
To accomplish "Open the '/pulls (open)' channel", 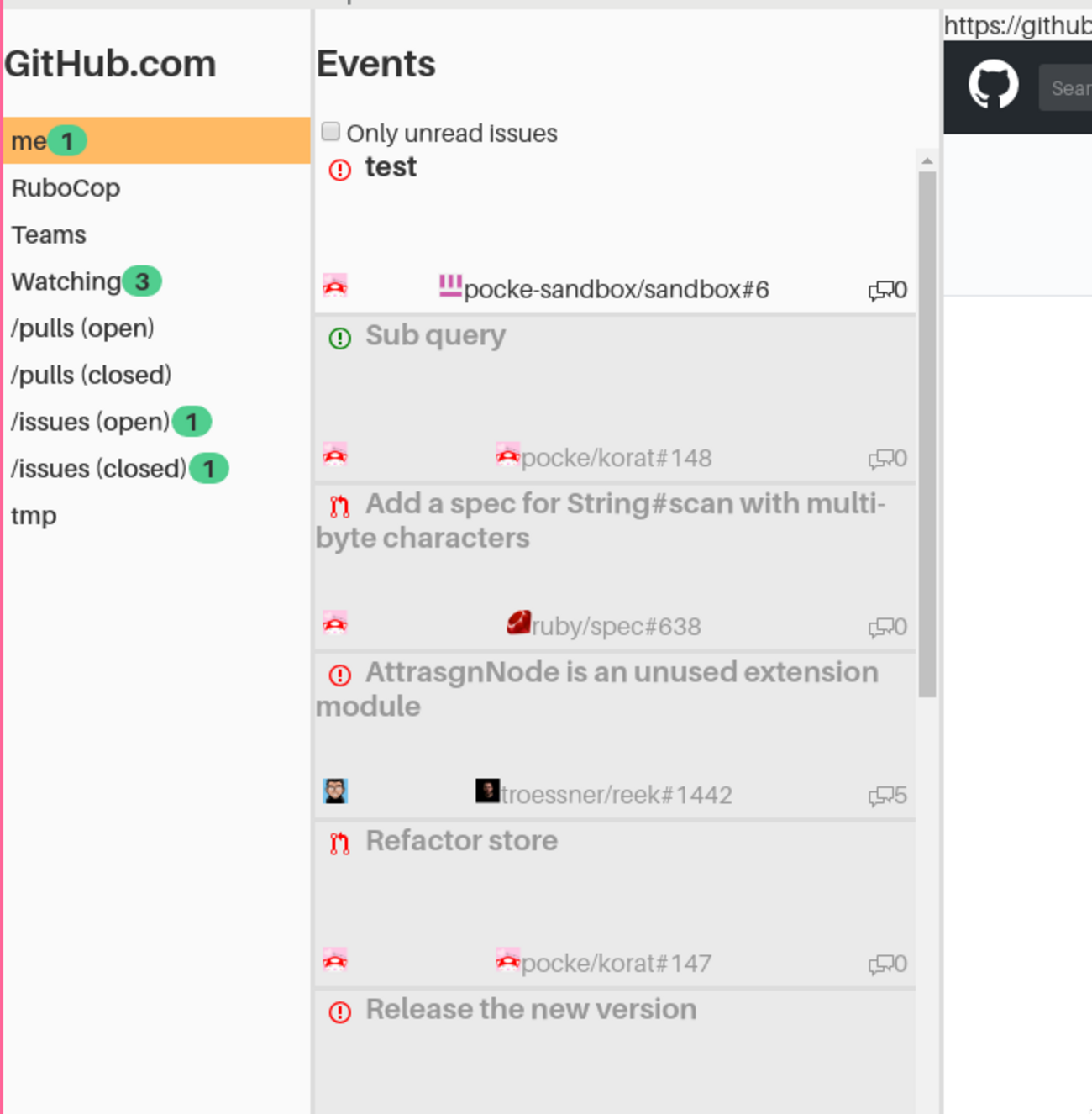I will pyautogui.click(x=82, y=328).
